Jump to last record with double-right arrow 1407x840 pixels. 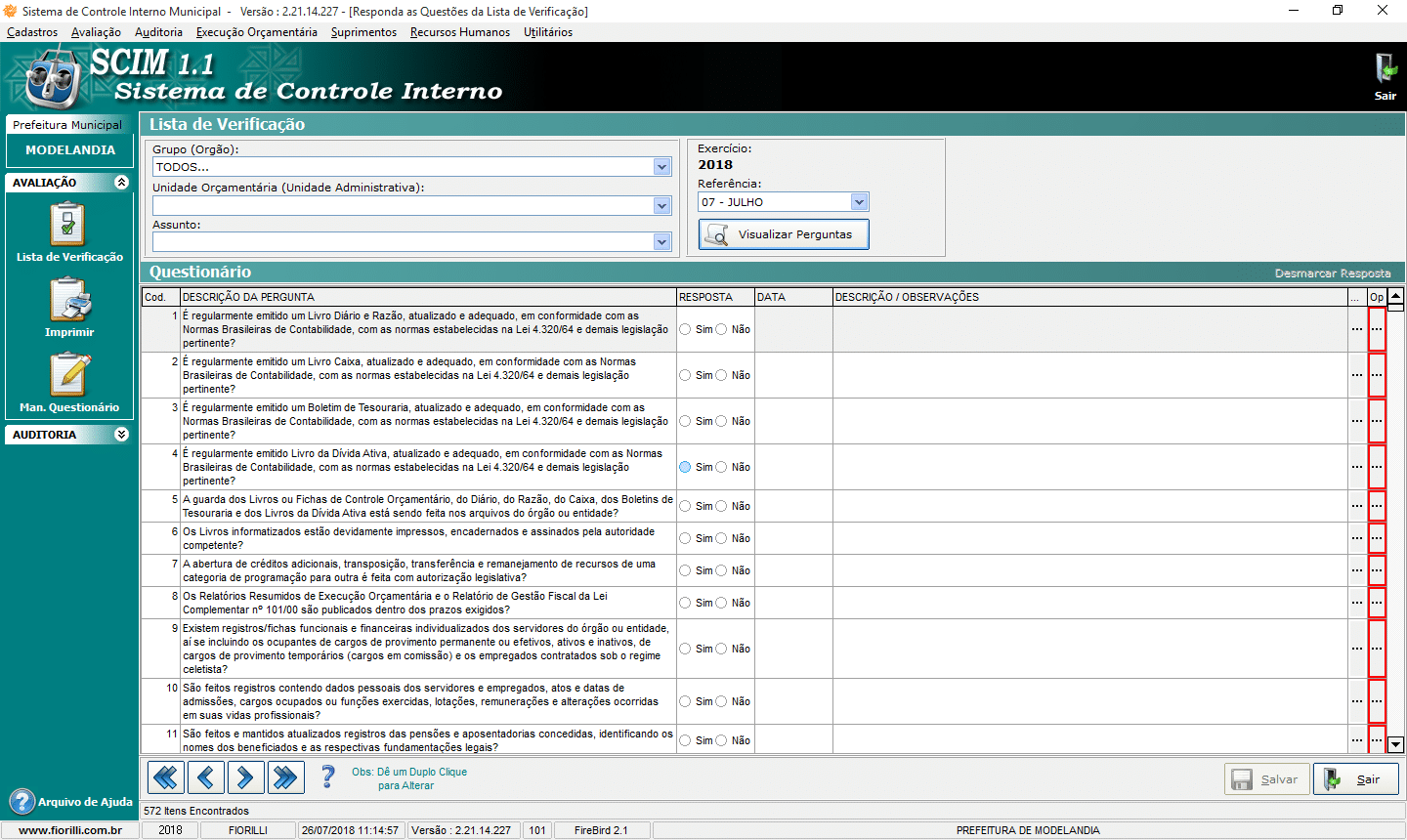(x=286, y=777)
